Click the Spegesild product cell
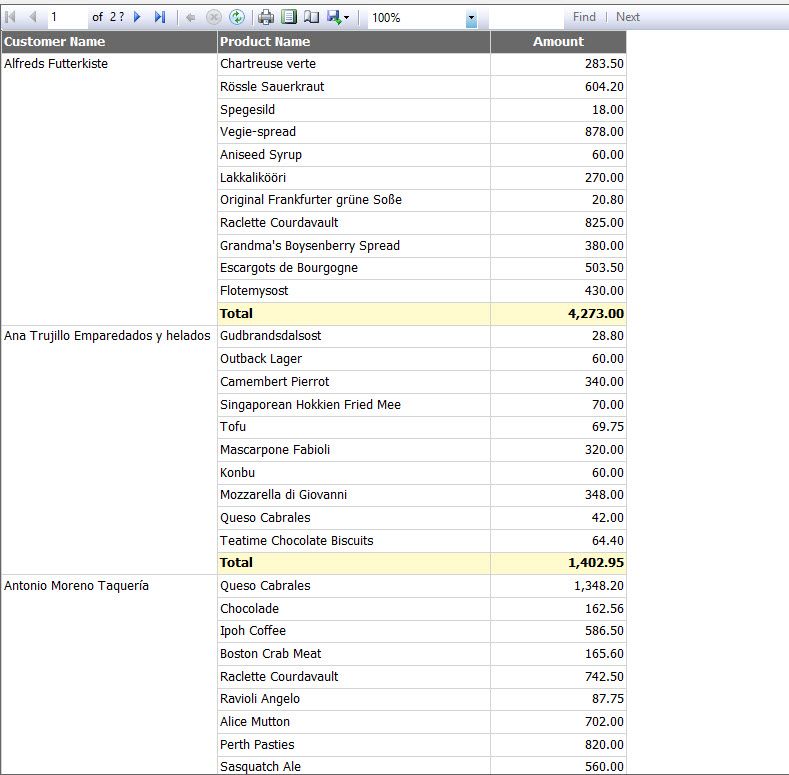Image resolution: width=789 pixels, height=775 pixels. pos(354,110)
